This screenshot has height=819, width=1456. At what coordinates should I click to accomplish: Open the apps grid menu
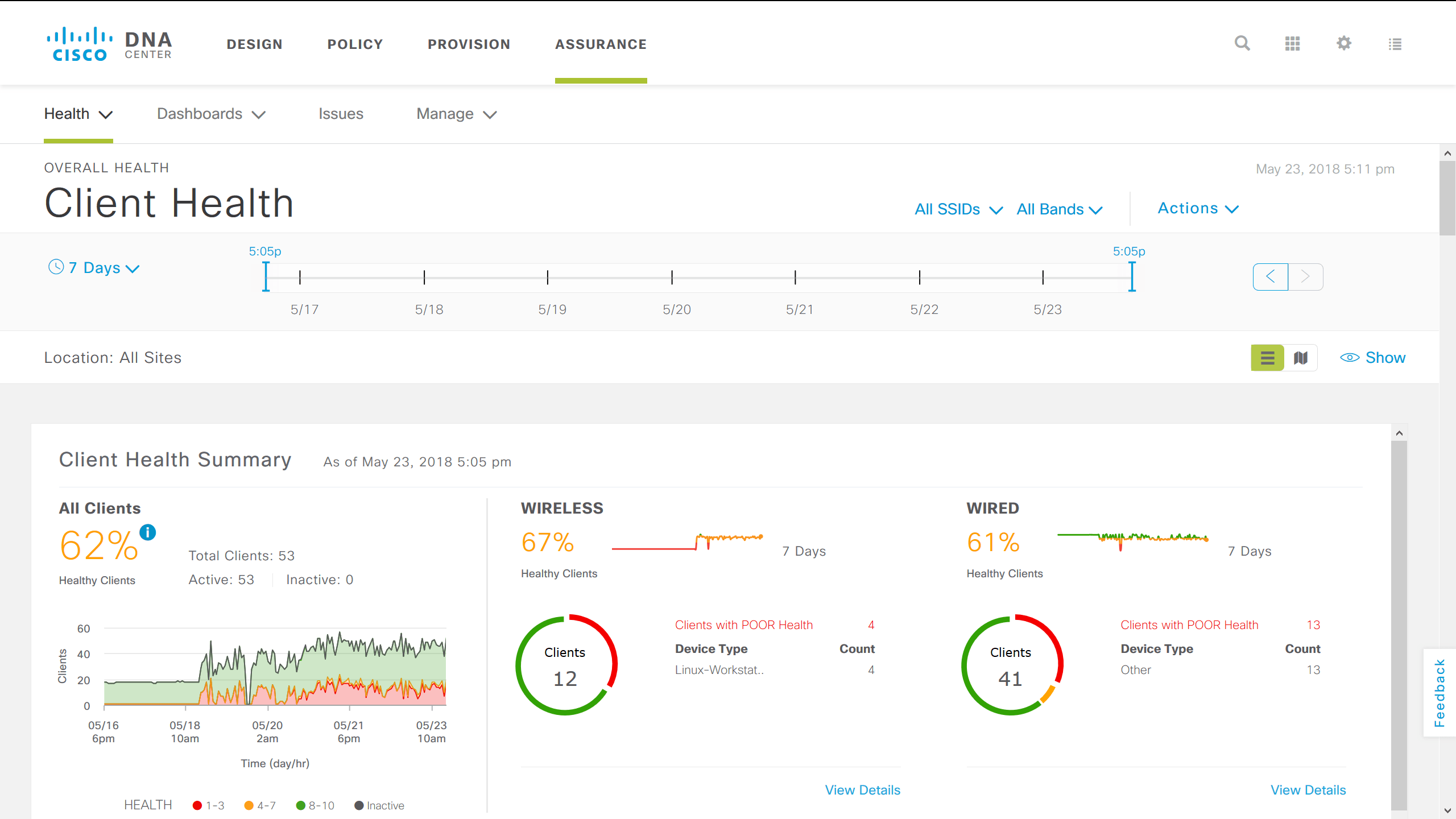tap(1292, 43)
